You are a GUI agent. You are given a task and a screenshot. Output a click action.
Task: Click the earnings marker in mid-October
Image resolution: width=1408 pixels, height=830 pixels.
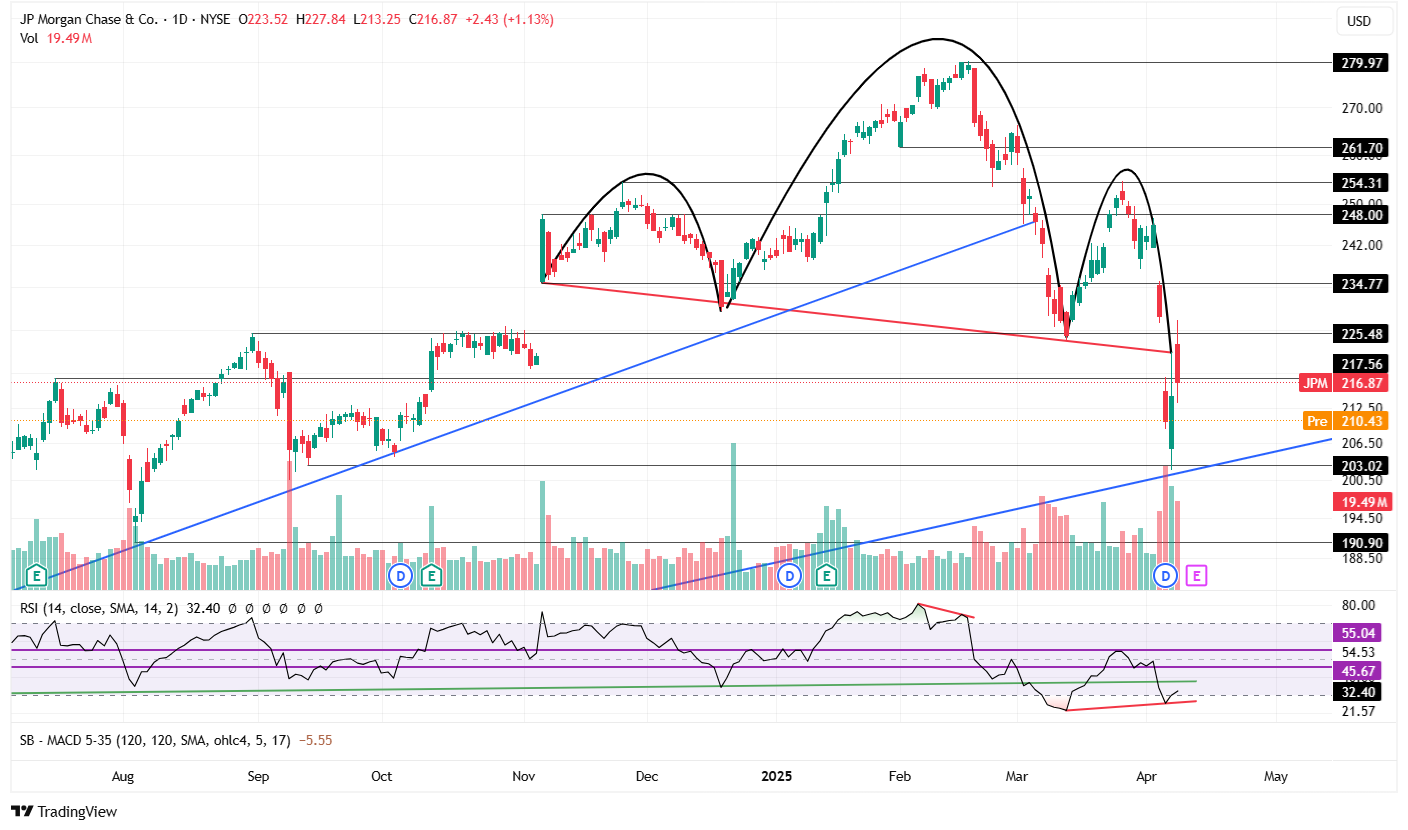click(x=431, y=575)
